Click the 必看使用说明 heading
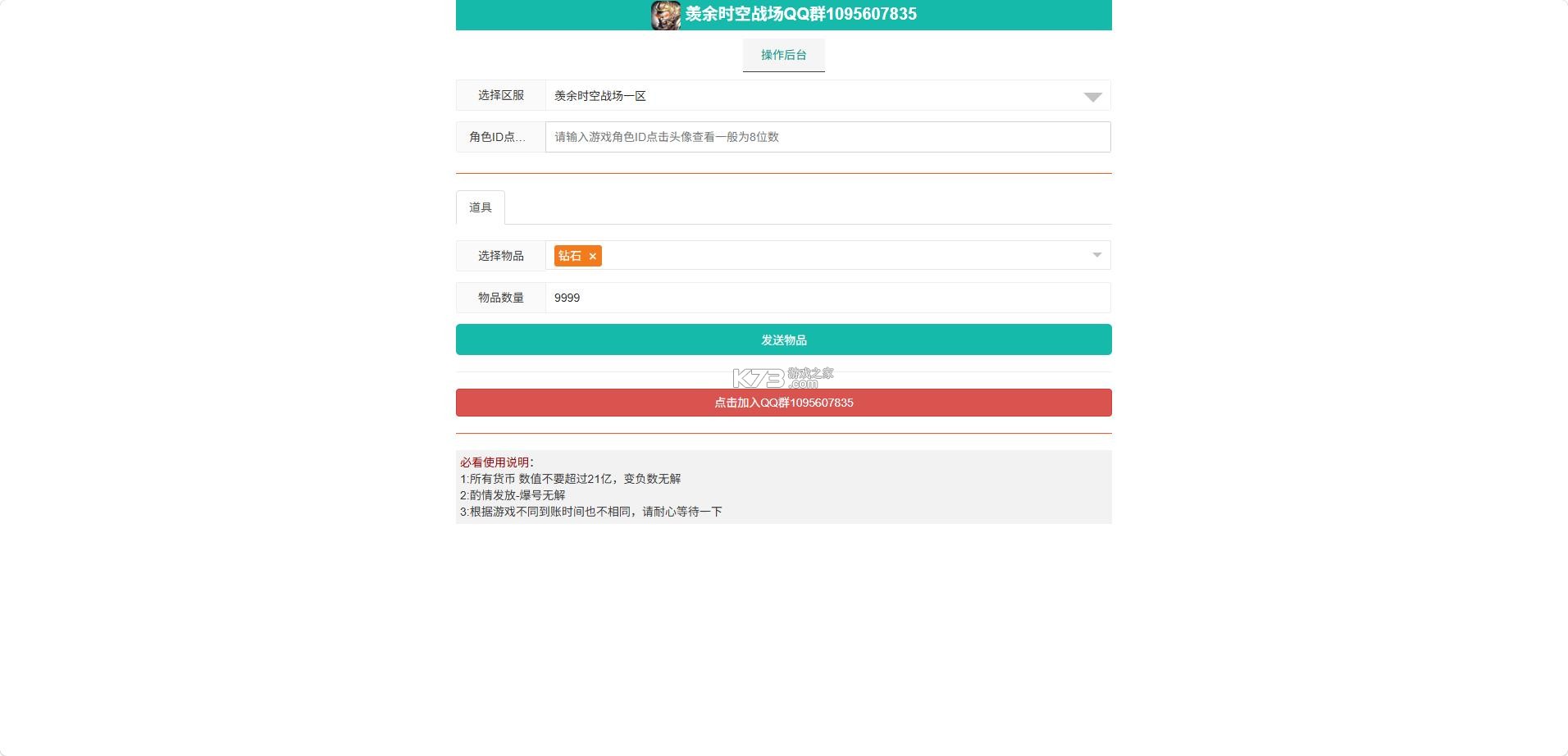 tap(496, 462)
